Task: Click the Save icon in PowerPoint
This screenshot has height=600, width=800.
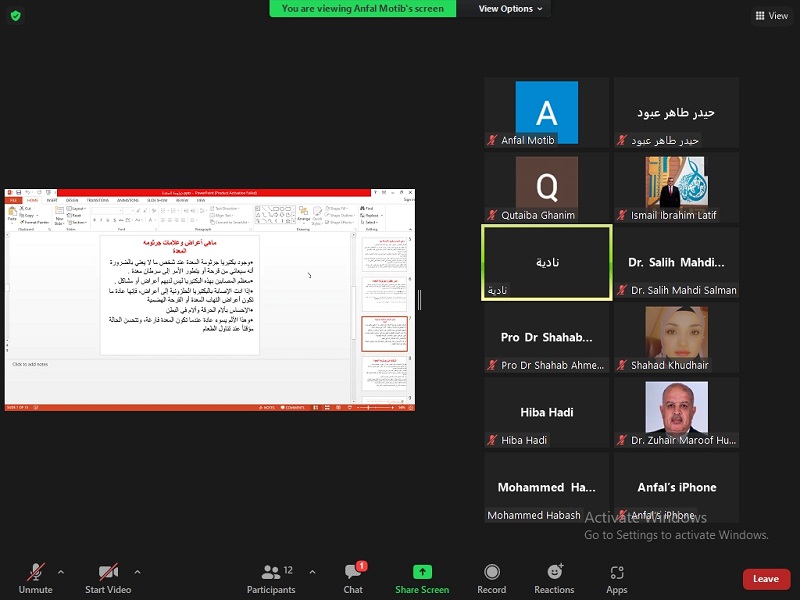Action: click(x=18, y=193)
